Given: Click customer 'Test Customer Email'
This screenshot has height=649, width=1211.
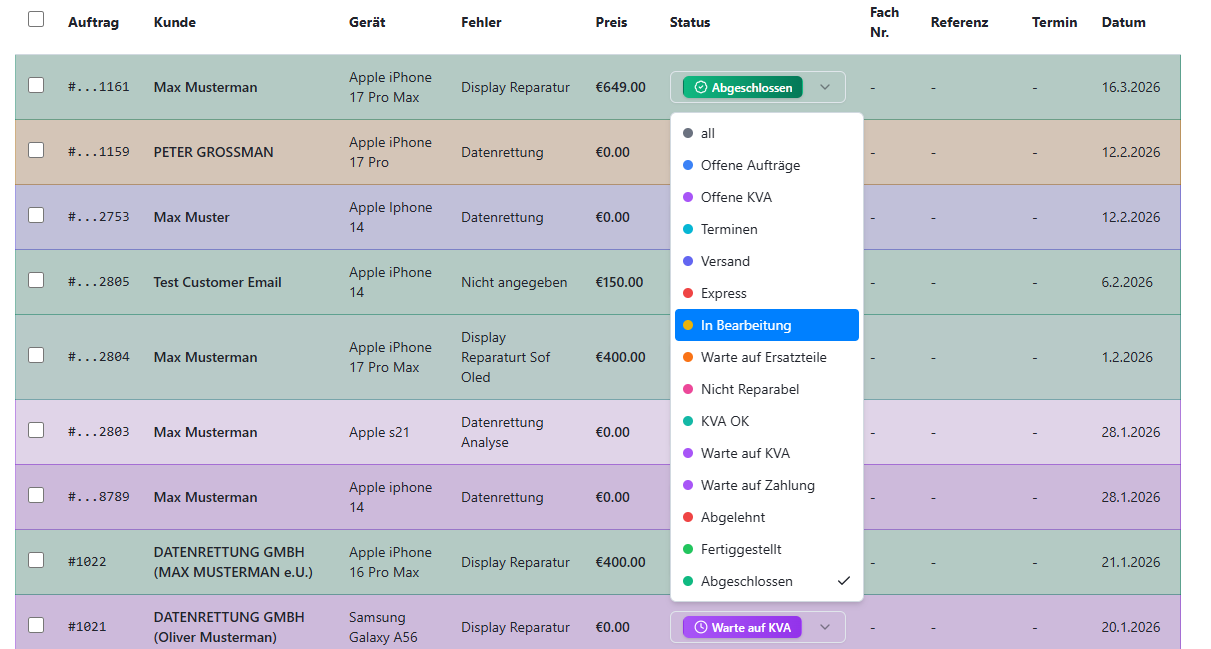Looking at the screenshot, I should pyautogui.click(x=218, y=282).
